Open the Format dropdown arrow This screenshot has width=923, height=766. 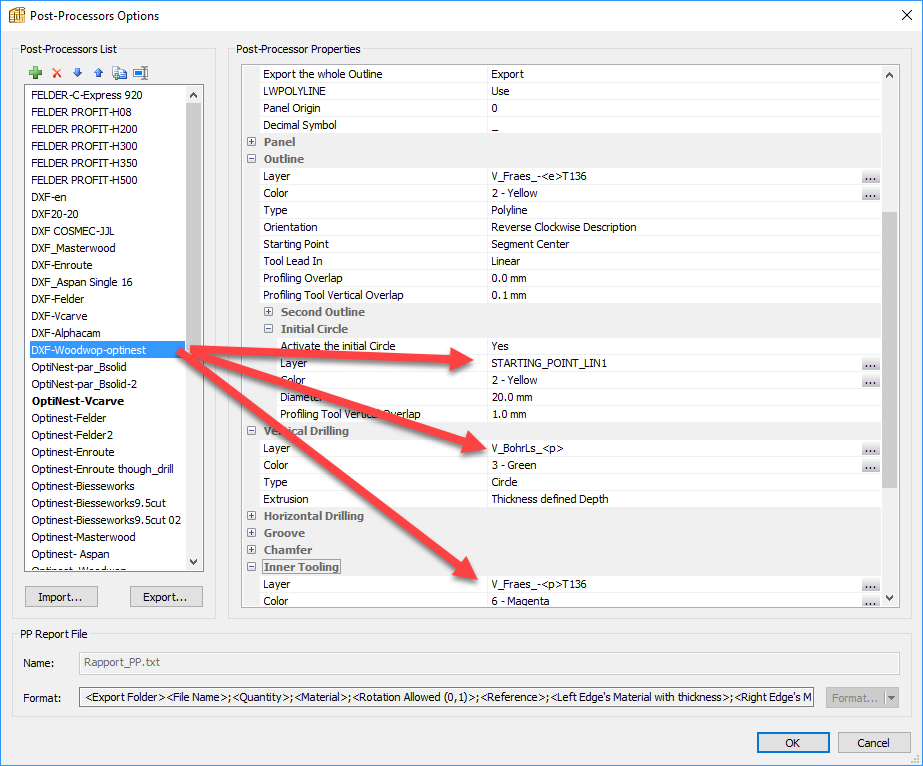click(892, 698)
